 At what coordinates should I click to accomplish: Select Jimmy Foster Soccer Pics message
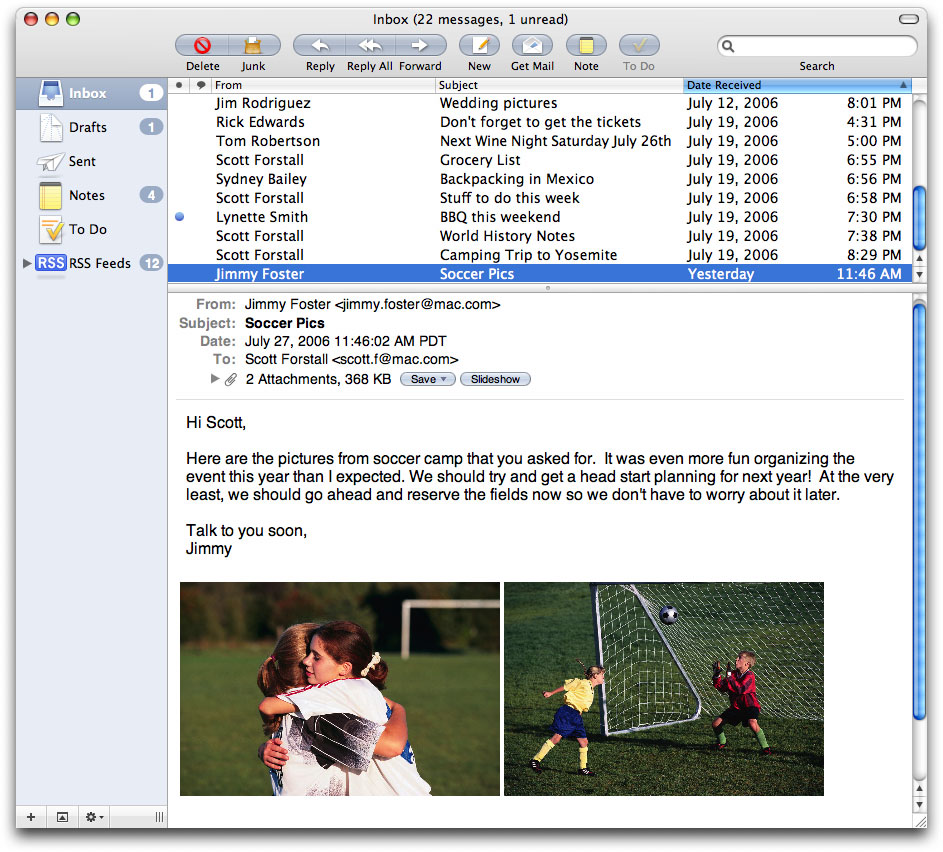click(x=540, y=274)
